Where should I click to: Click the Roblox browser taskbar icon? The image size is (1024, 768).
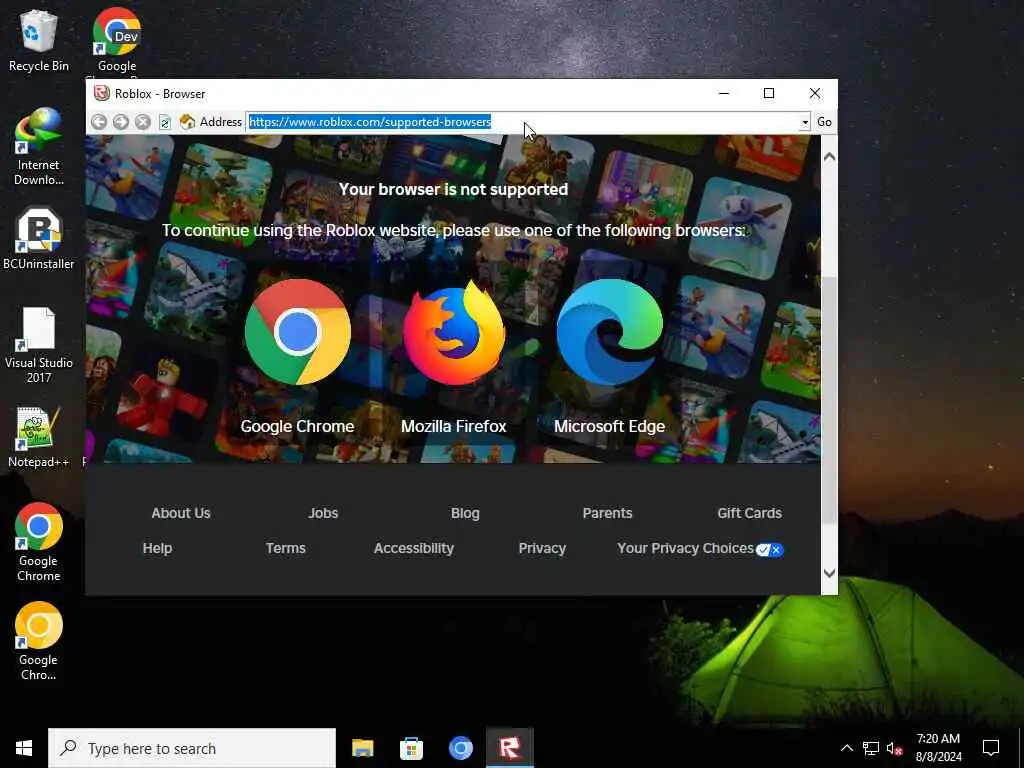(x=509, y=748)
